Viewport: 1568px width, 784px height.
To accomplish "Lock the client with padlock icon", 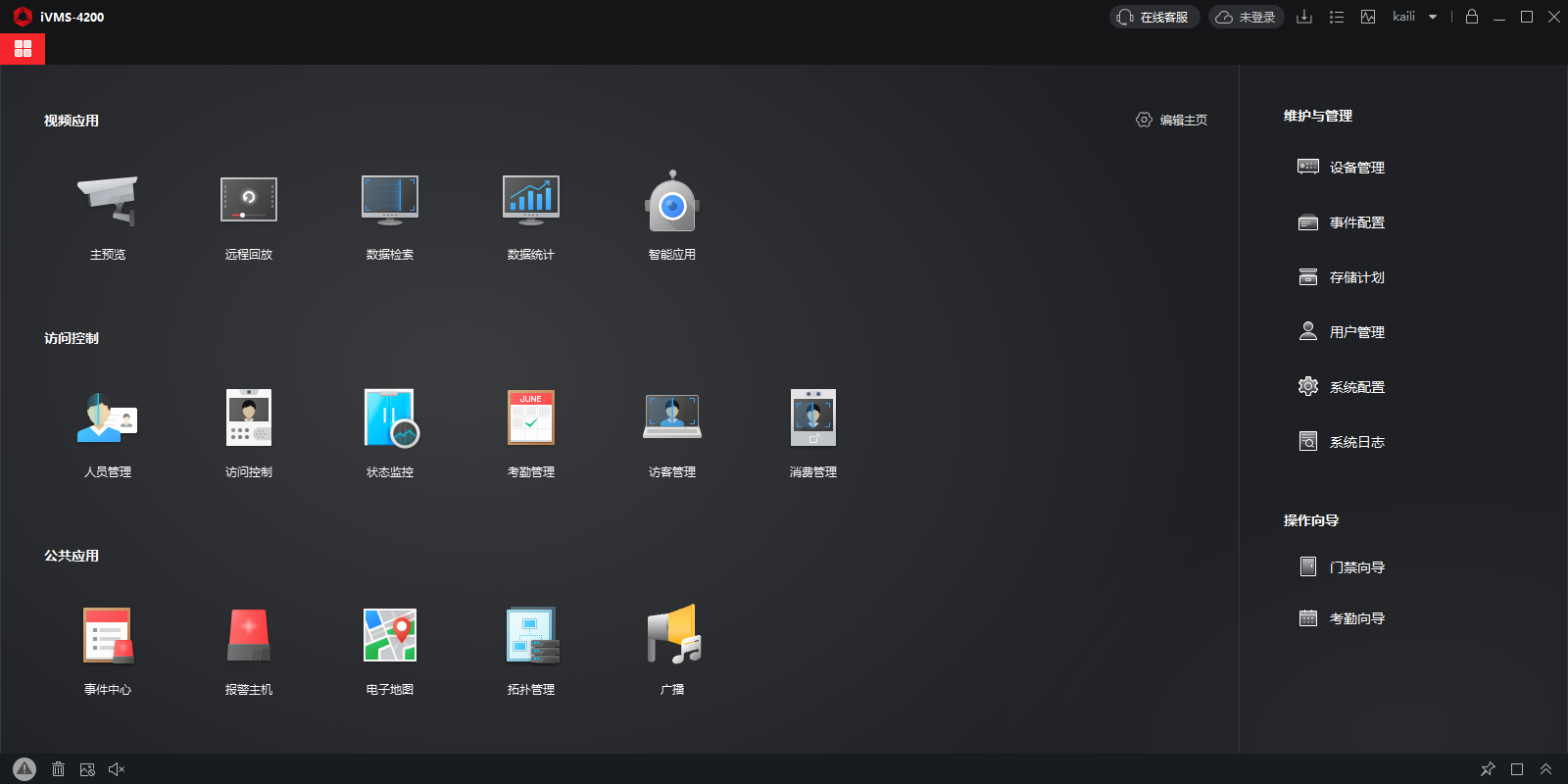I will [x=1471, y=17].
